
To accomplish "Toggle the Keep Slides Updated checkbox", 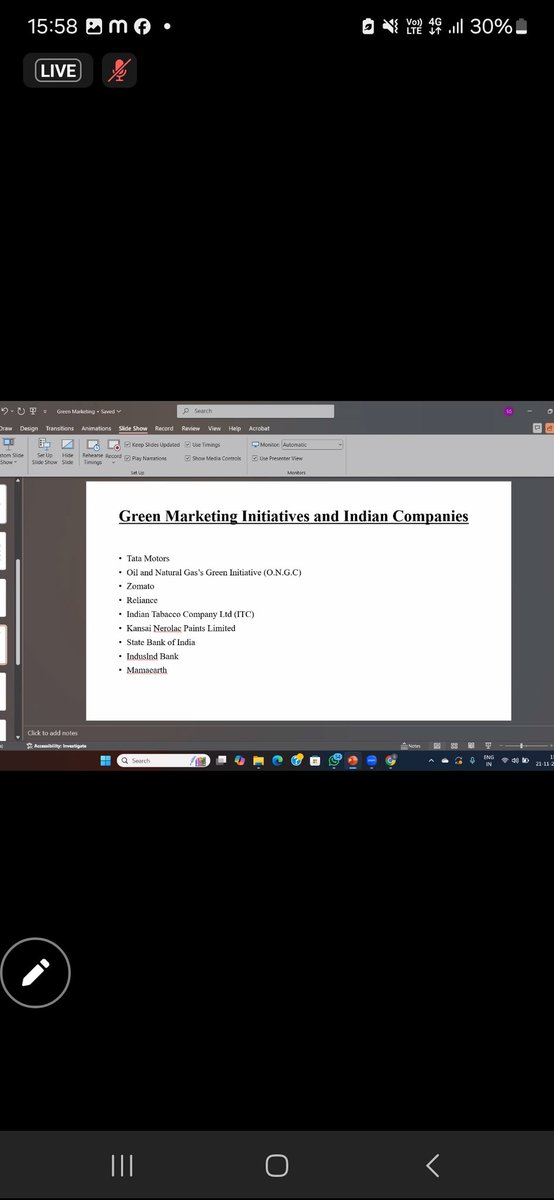I will [x=128, y=444].
